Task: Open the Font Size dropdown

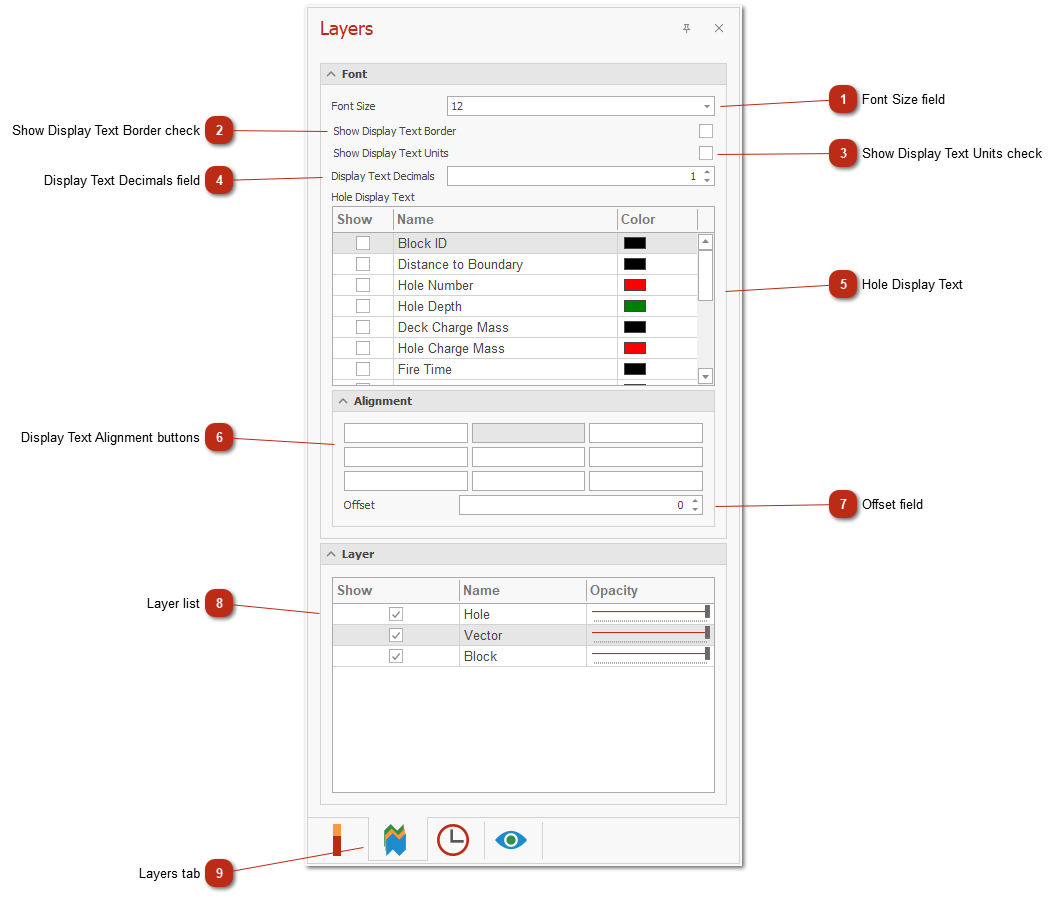Action: click(x=706, y=106)
